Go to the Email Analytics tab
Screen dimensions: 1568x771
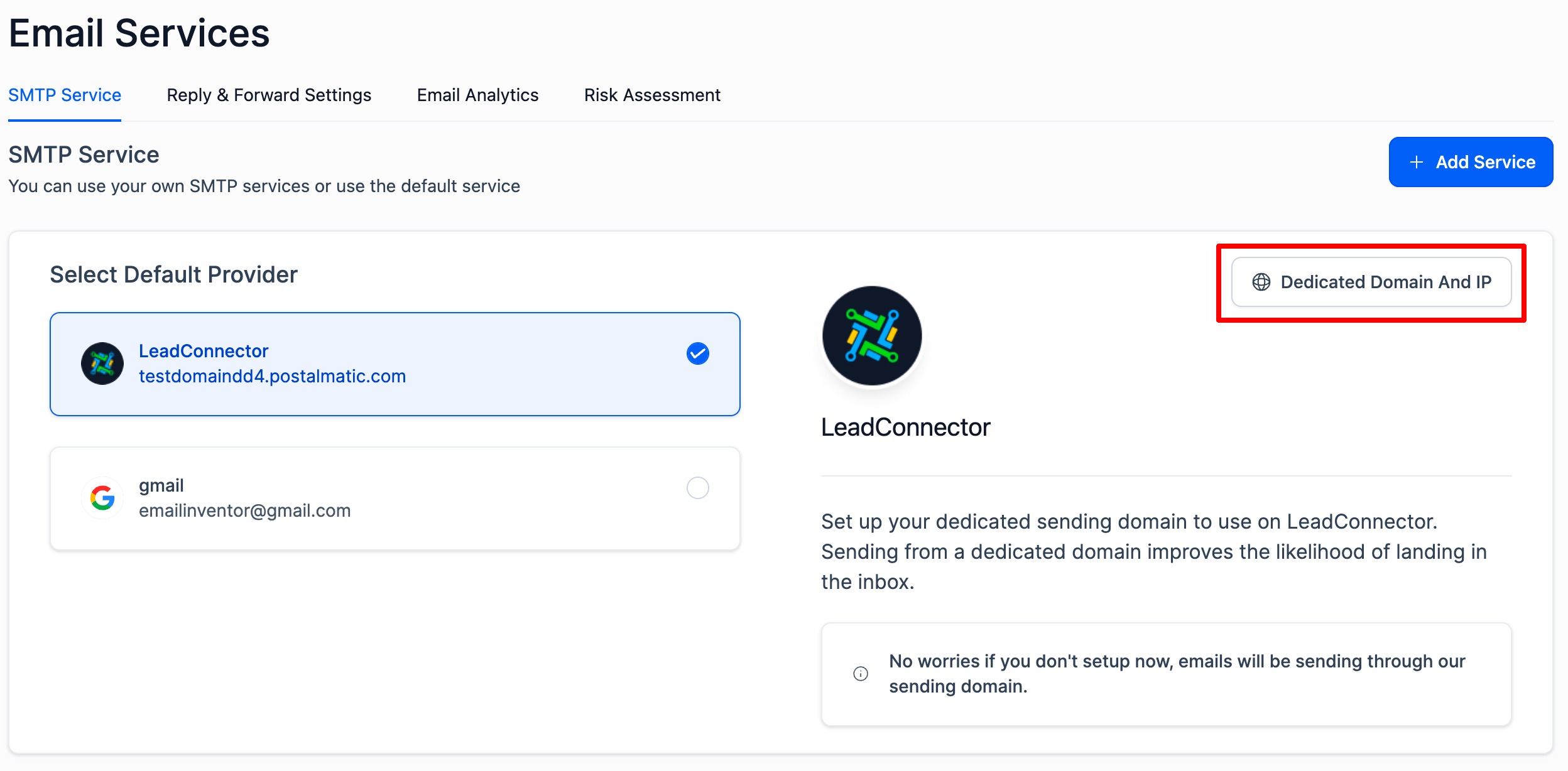(x=477, y=95)
